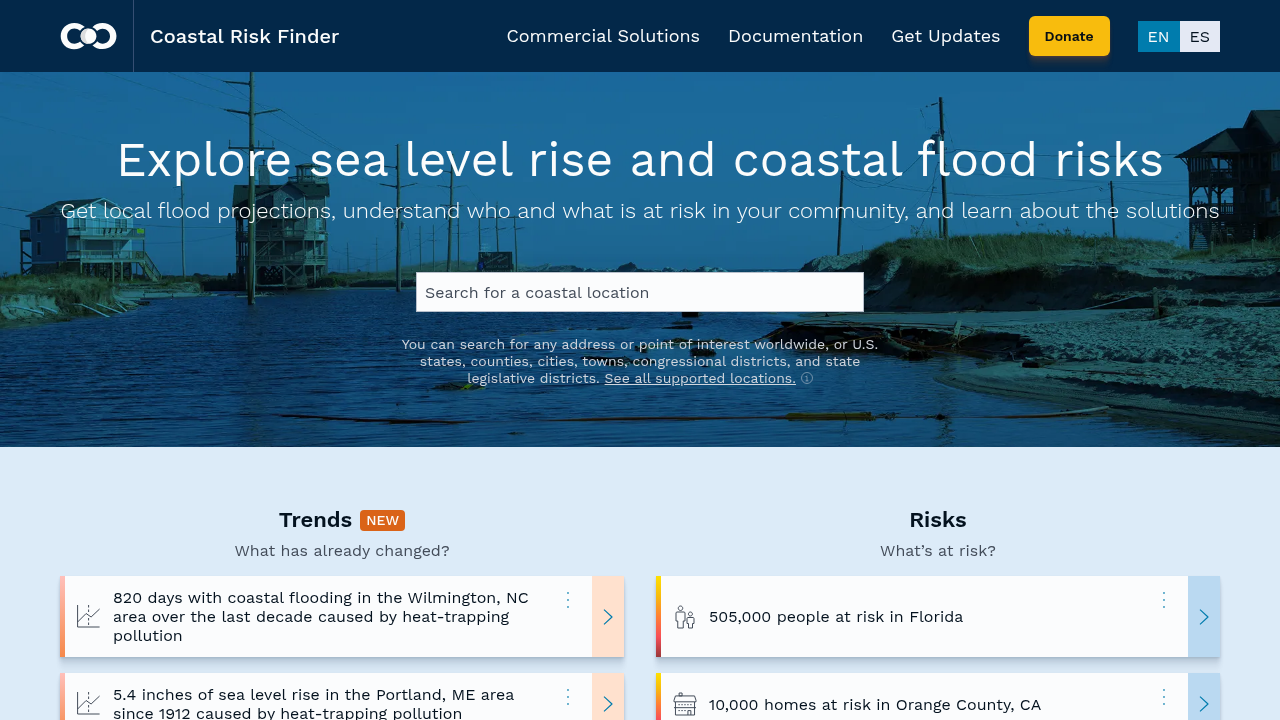Click the Risks section heading
This screenshot has width=1280, height=720.
coord(938,520)
